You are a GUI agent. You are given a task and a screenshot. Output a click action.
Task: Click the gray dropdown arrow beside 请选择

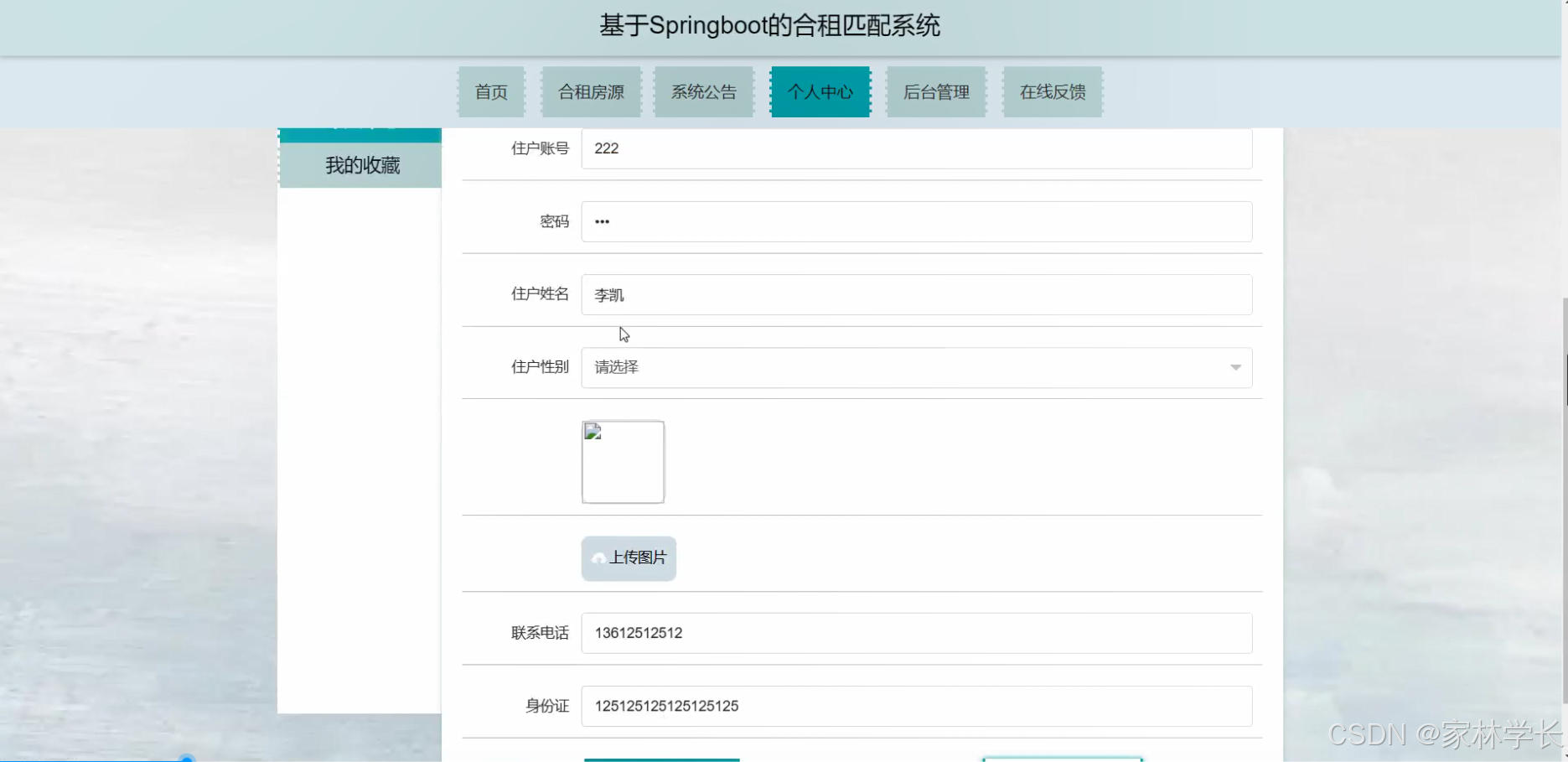(1234, 367)
